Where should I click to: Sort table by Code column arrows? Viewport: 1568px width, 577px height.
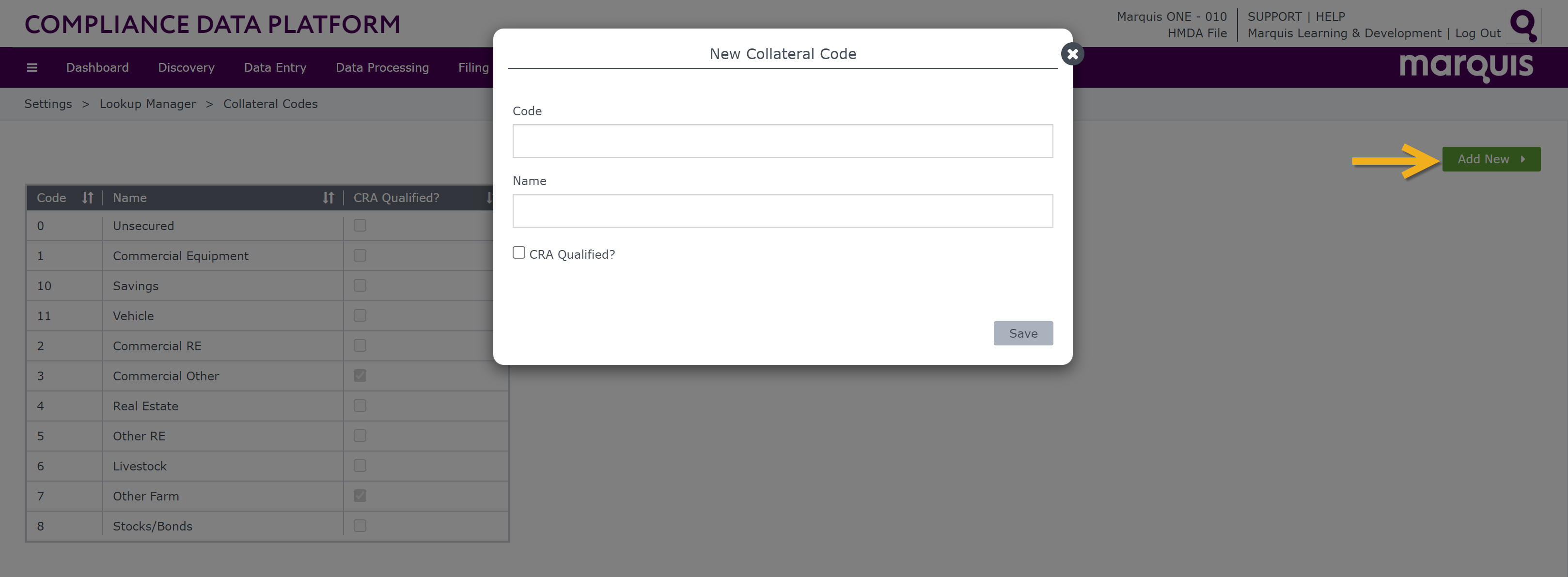[88, 198]
